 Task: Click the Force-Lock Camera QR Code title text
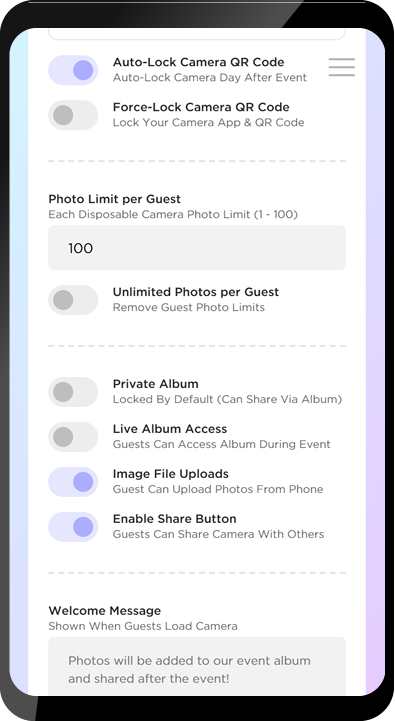click(201, 107)
